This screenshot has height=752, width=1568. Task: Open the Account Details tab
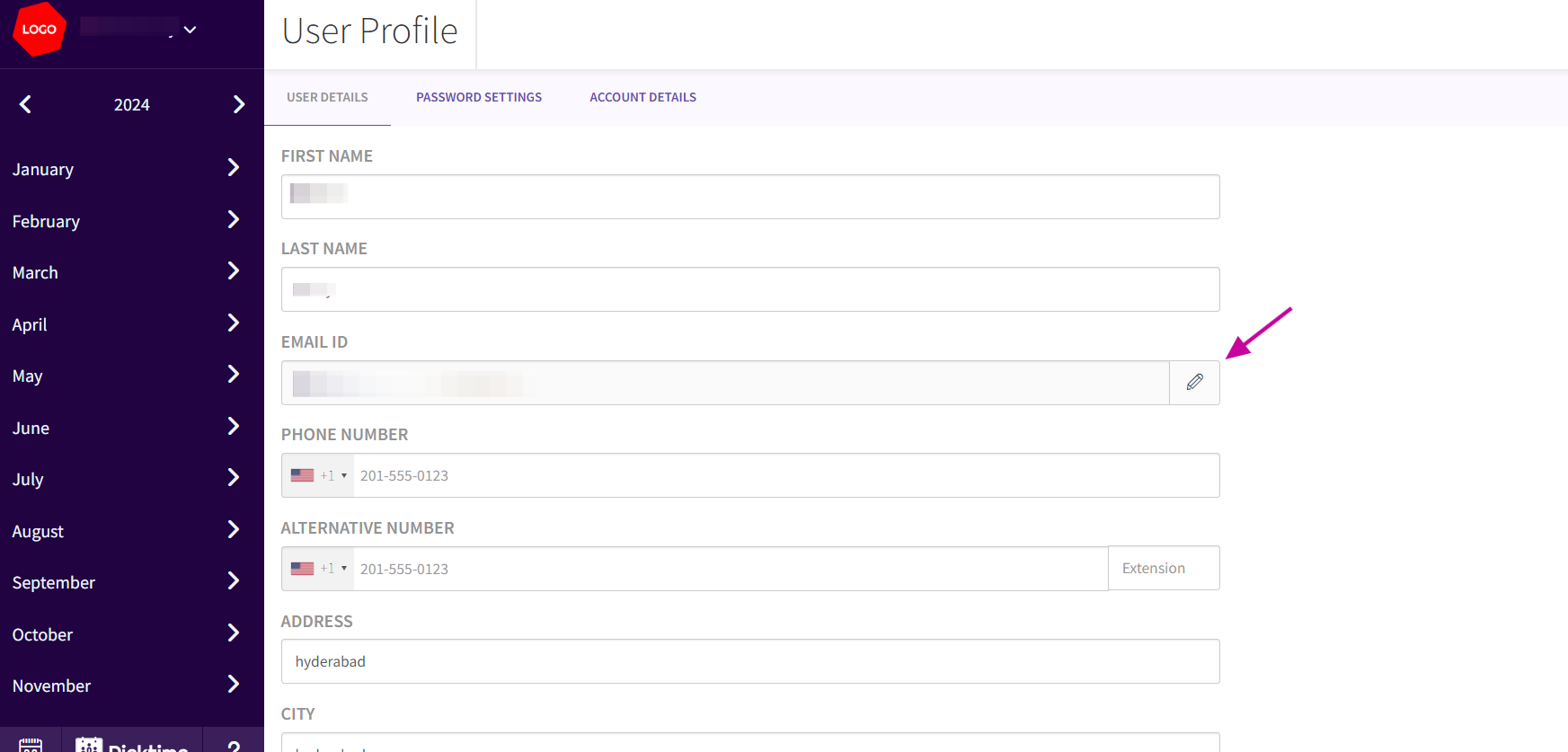tap(642, 97)
